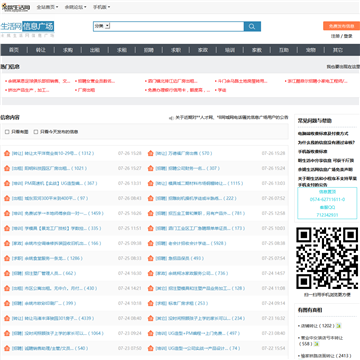
Task: Click the QR code image
Action: [x=327, y=258]
